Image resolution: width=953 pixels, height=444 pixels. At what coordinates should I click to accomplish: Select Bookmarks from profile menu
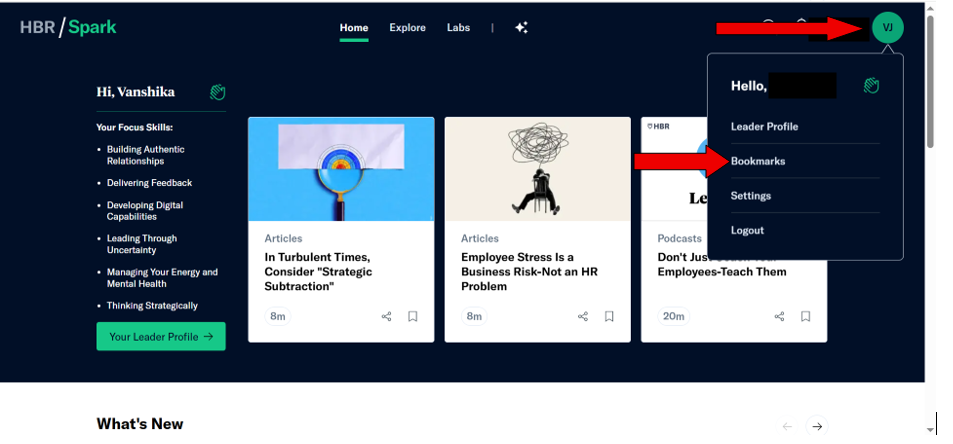pyautogui.click(x=758, y=161)
